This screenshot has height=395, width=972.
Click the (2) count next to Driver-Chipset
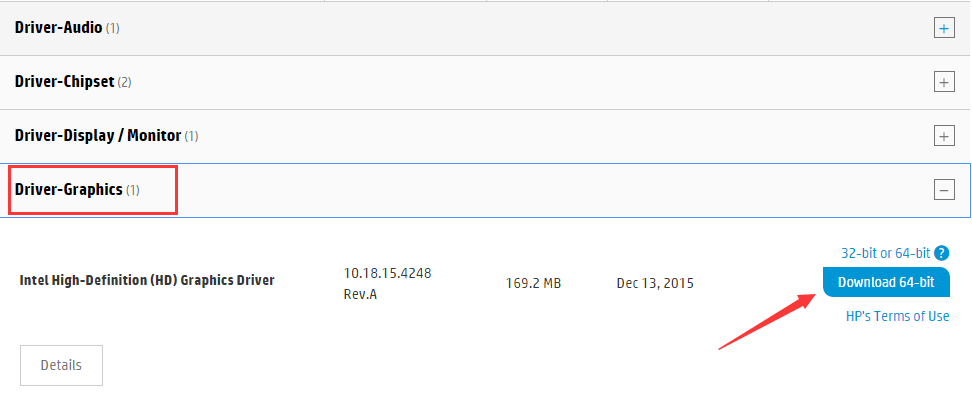click(x=125, y=82)
